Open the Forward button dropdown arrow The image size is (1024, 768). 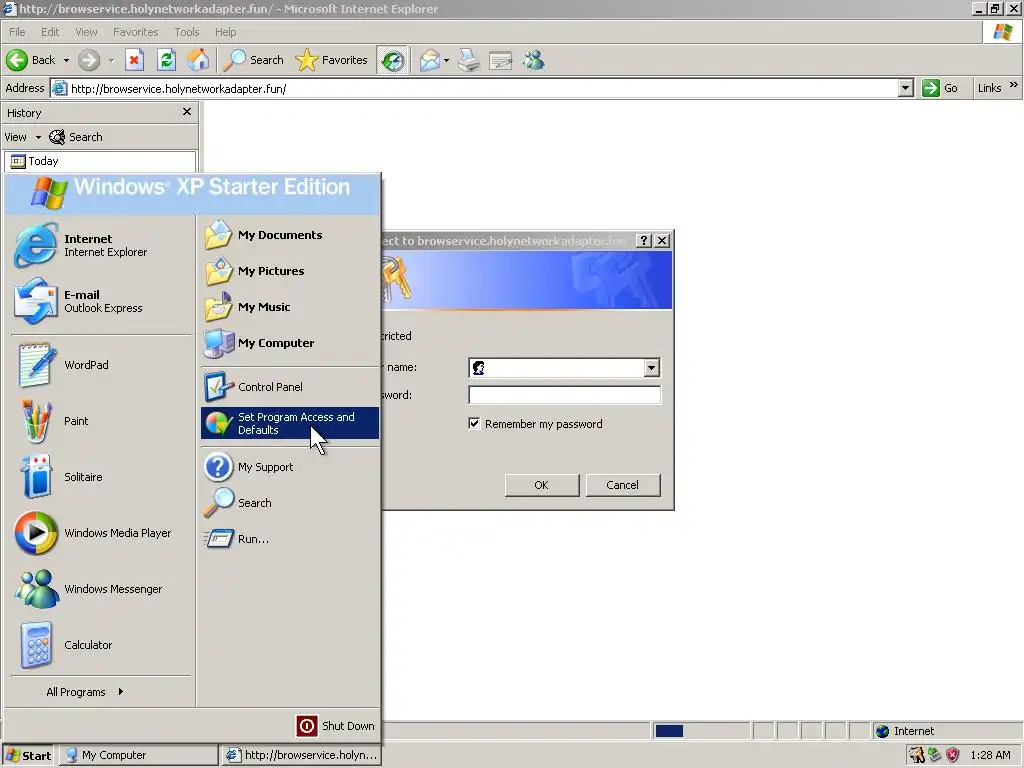pos(111,60)
